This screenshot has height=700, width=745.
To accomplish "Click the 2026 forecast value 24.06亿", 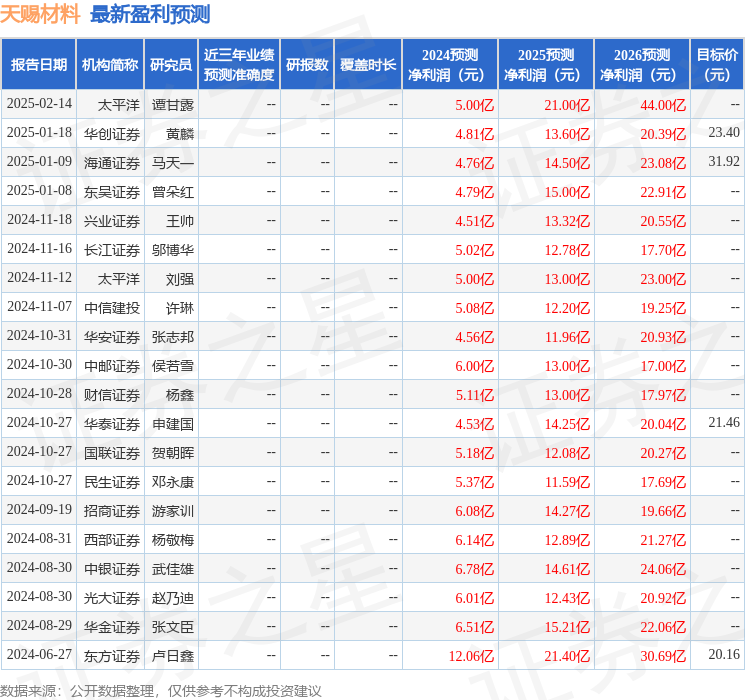I will 663,569.
